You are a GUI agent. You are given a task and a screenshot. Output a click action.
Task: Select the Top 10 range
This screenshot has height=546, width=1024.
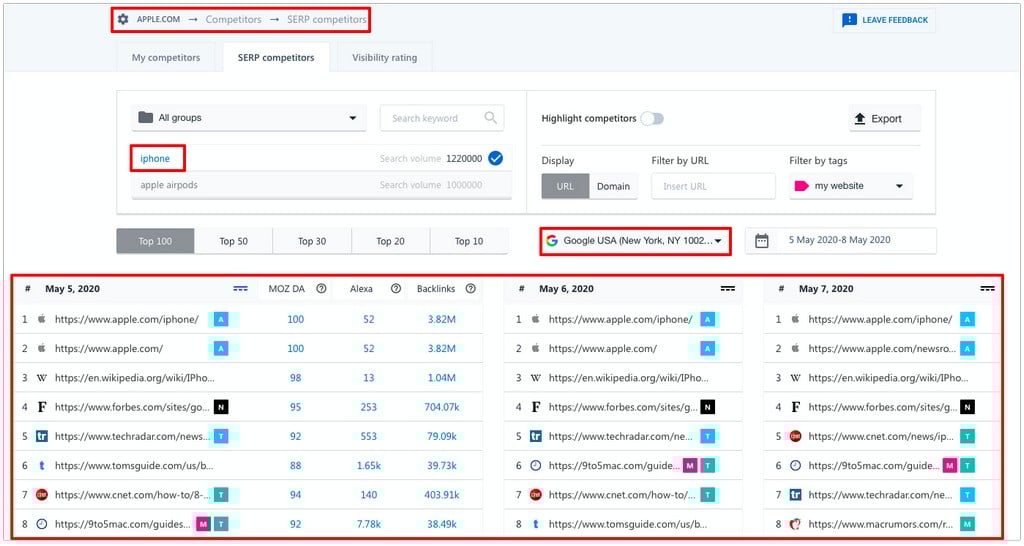469,241
